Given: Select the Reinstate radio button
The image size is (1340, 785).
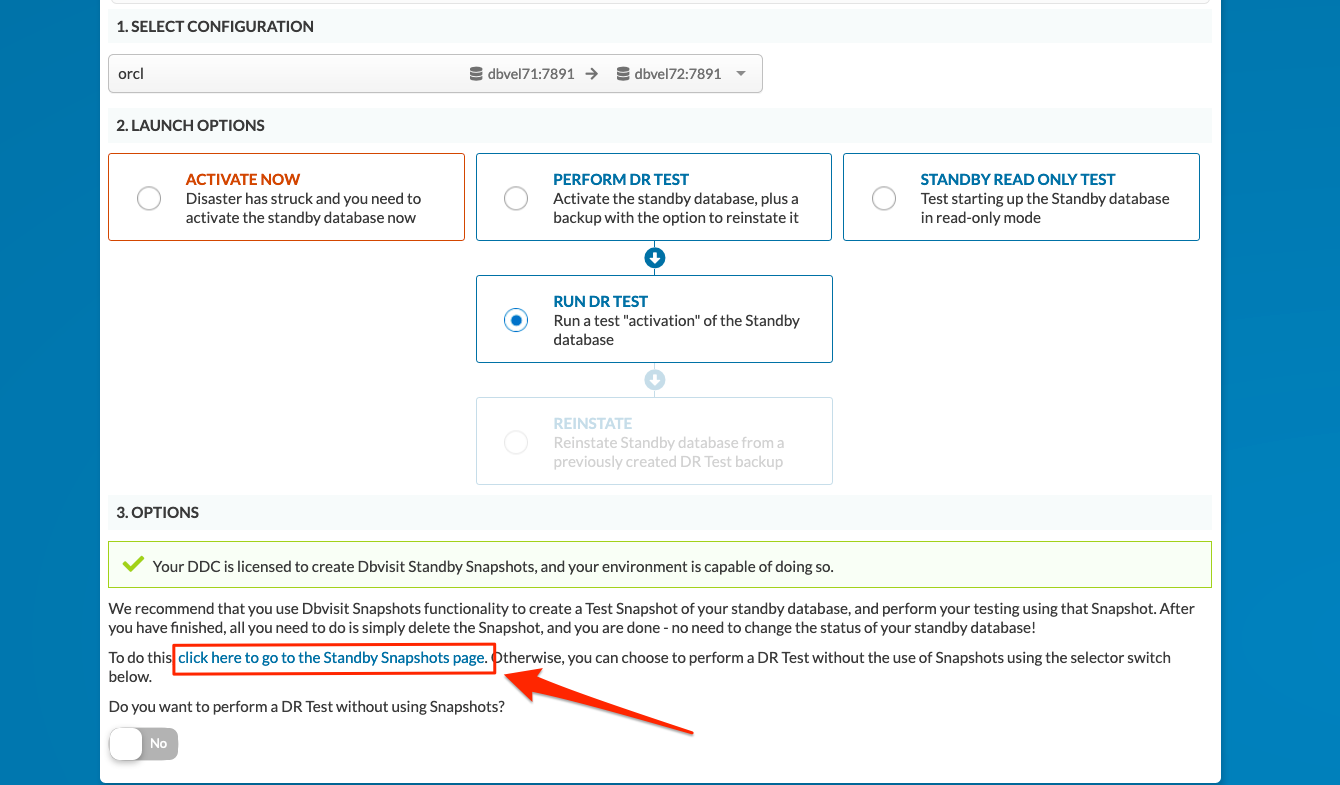Looking at the screenshot, I should (x=516, y=442).
